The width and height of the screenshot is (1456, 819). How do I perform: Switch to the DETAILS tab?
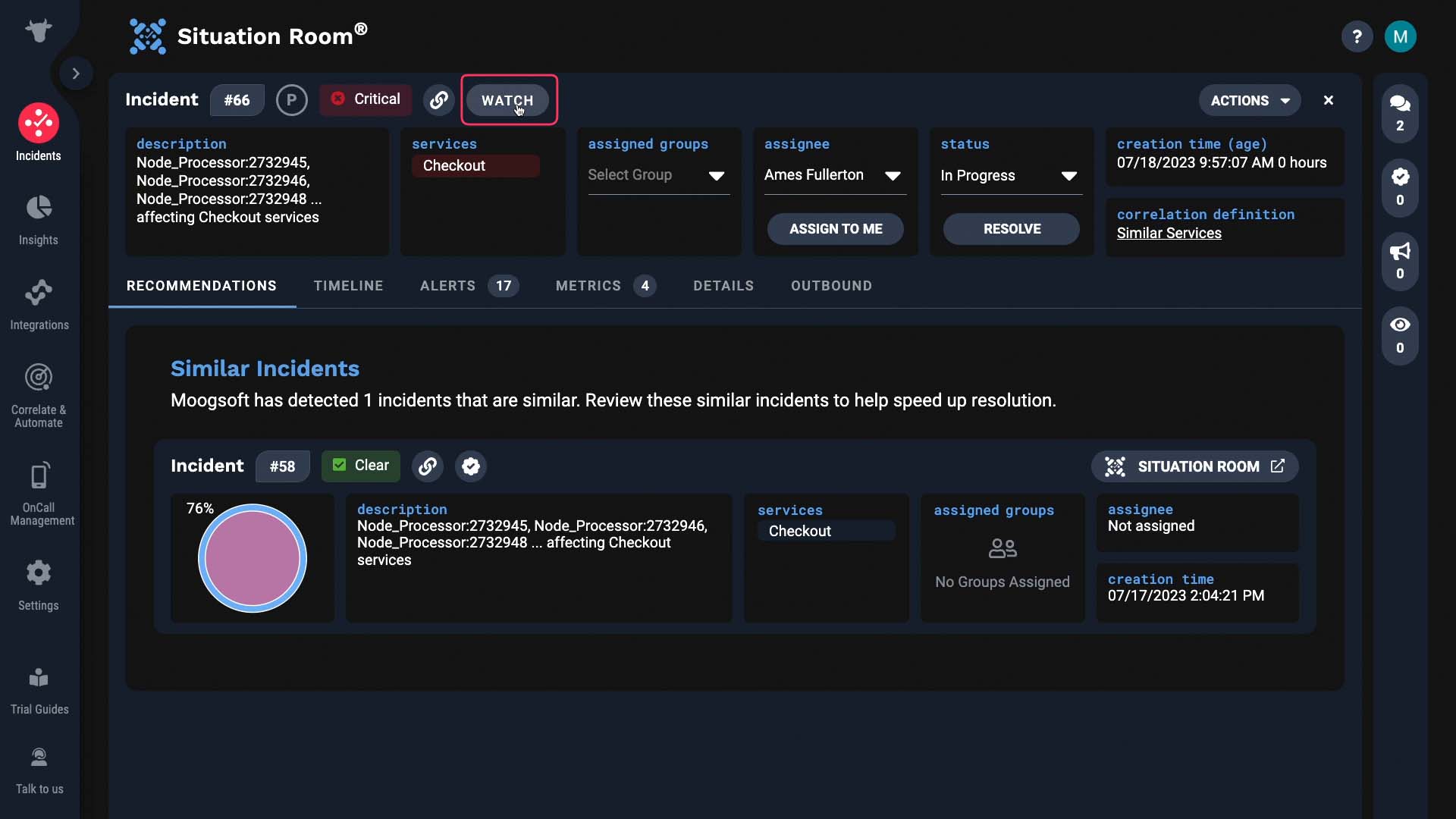(x=723, y=286)
